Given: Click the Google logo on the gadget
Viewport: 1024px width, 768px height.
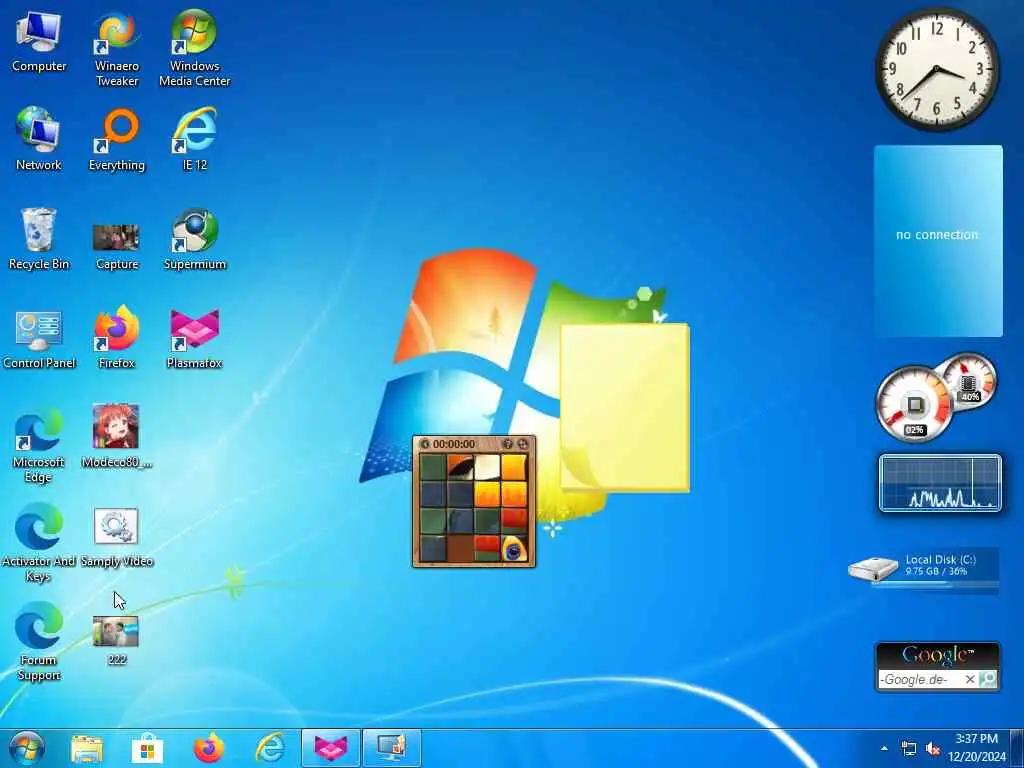Looking at the screenshot, I should coord(938,655).
